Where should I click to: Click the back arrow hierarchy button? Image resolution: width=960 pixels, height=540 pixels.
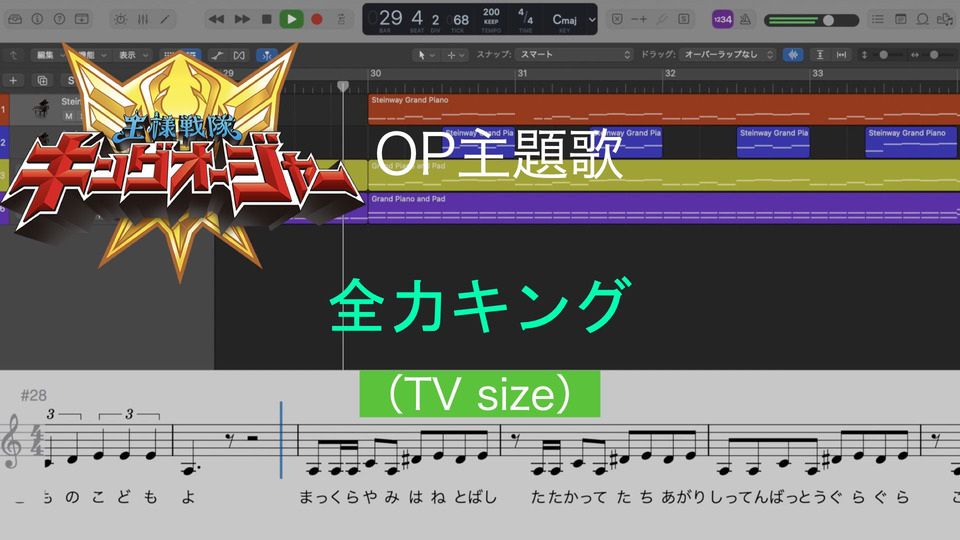[13, 55]
